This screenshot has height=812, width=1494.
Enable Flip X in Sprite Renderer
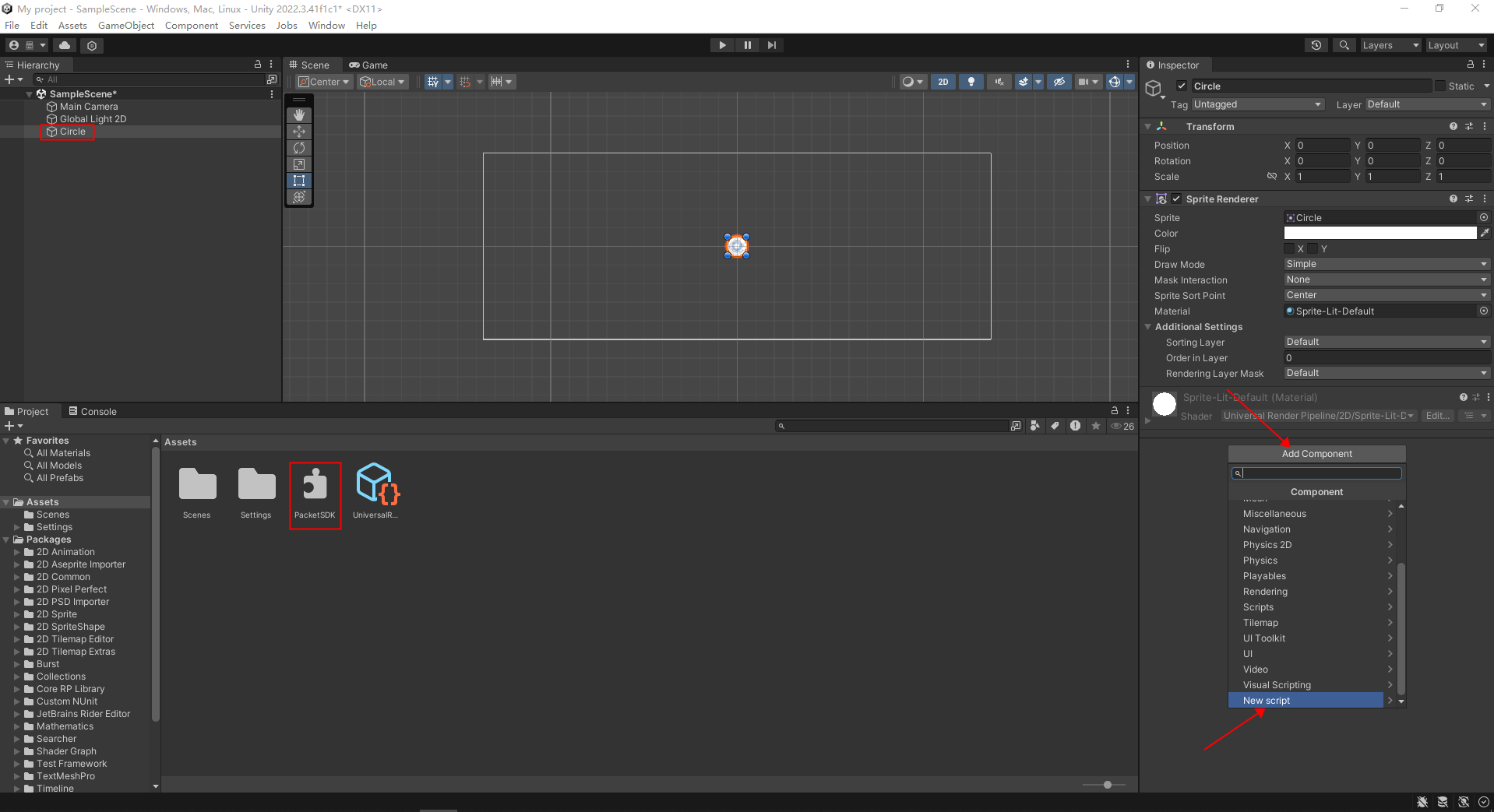(1290, 248)
